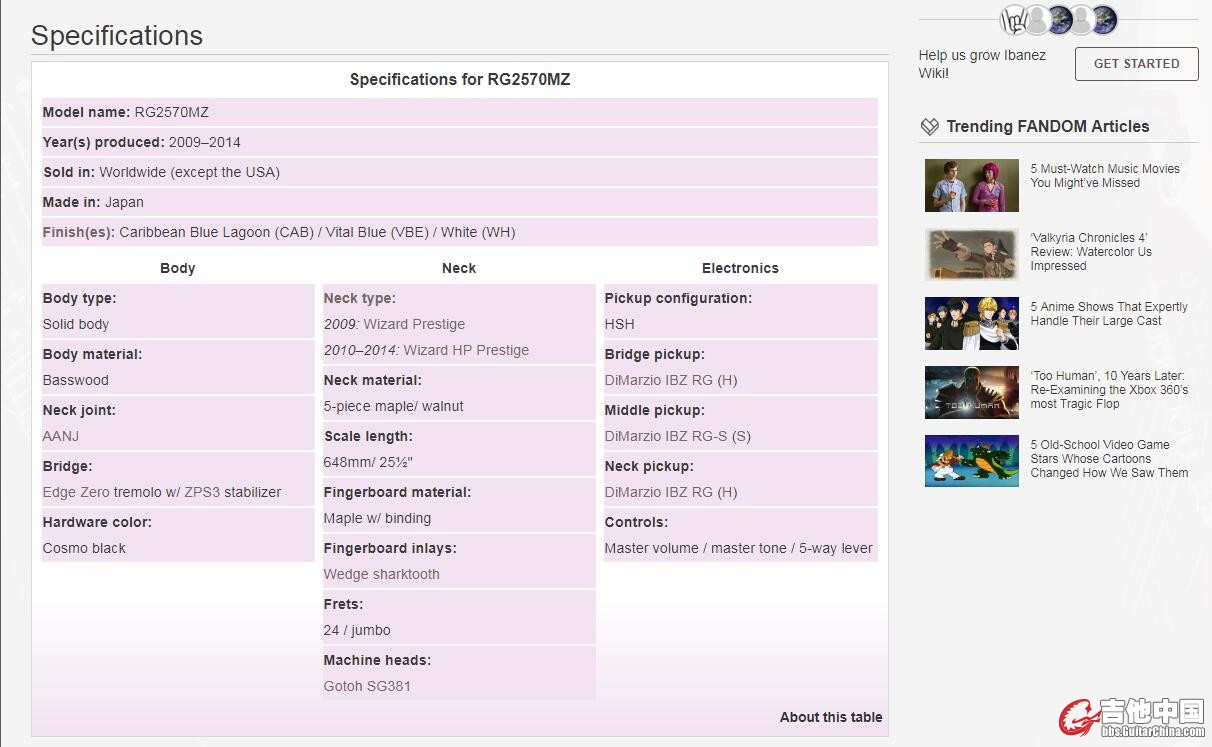The height and width of the screenshot is (747, 1212).
Task: Click the Electronics column header
Action: click(x=740, y=268)
